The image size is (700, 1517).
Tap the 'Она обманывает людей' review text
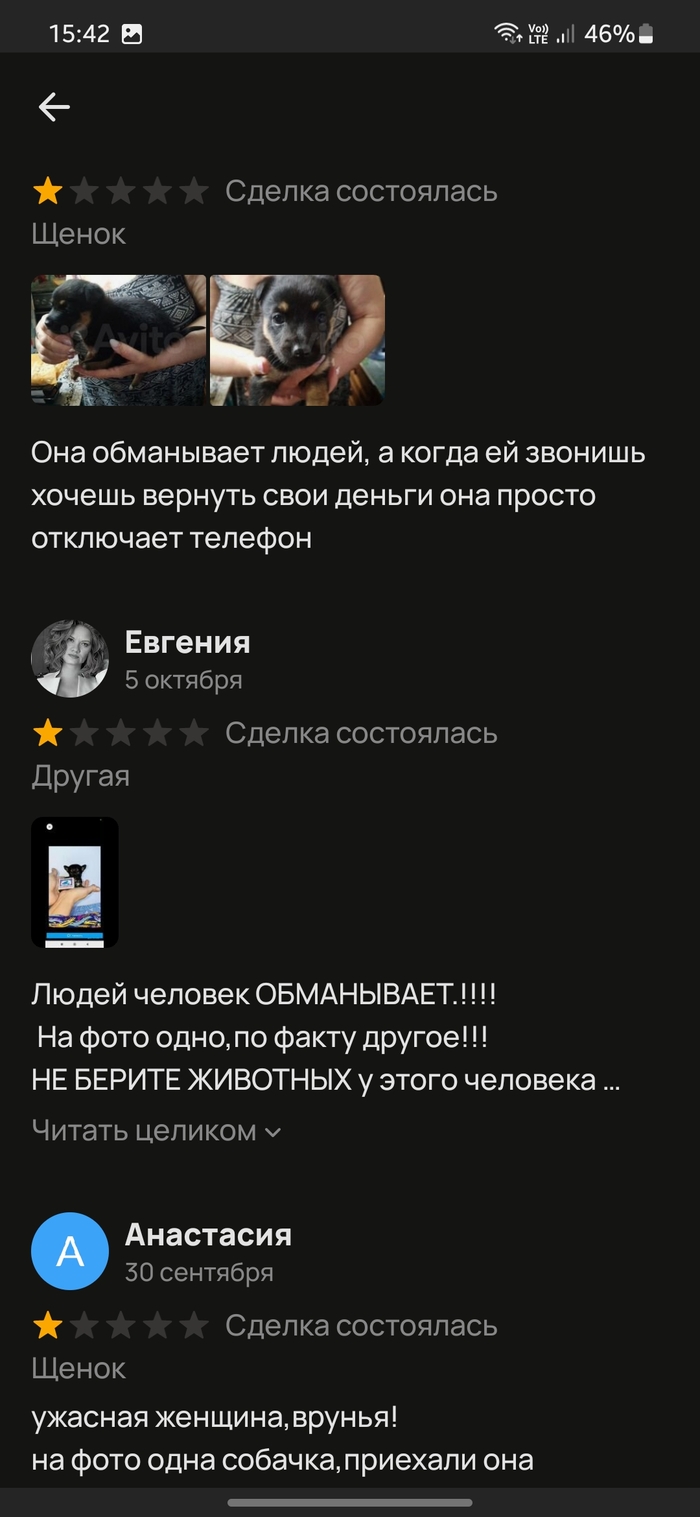(x=338, y=495)
